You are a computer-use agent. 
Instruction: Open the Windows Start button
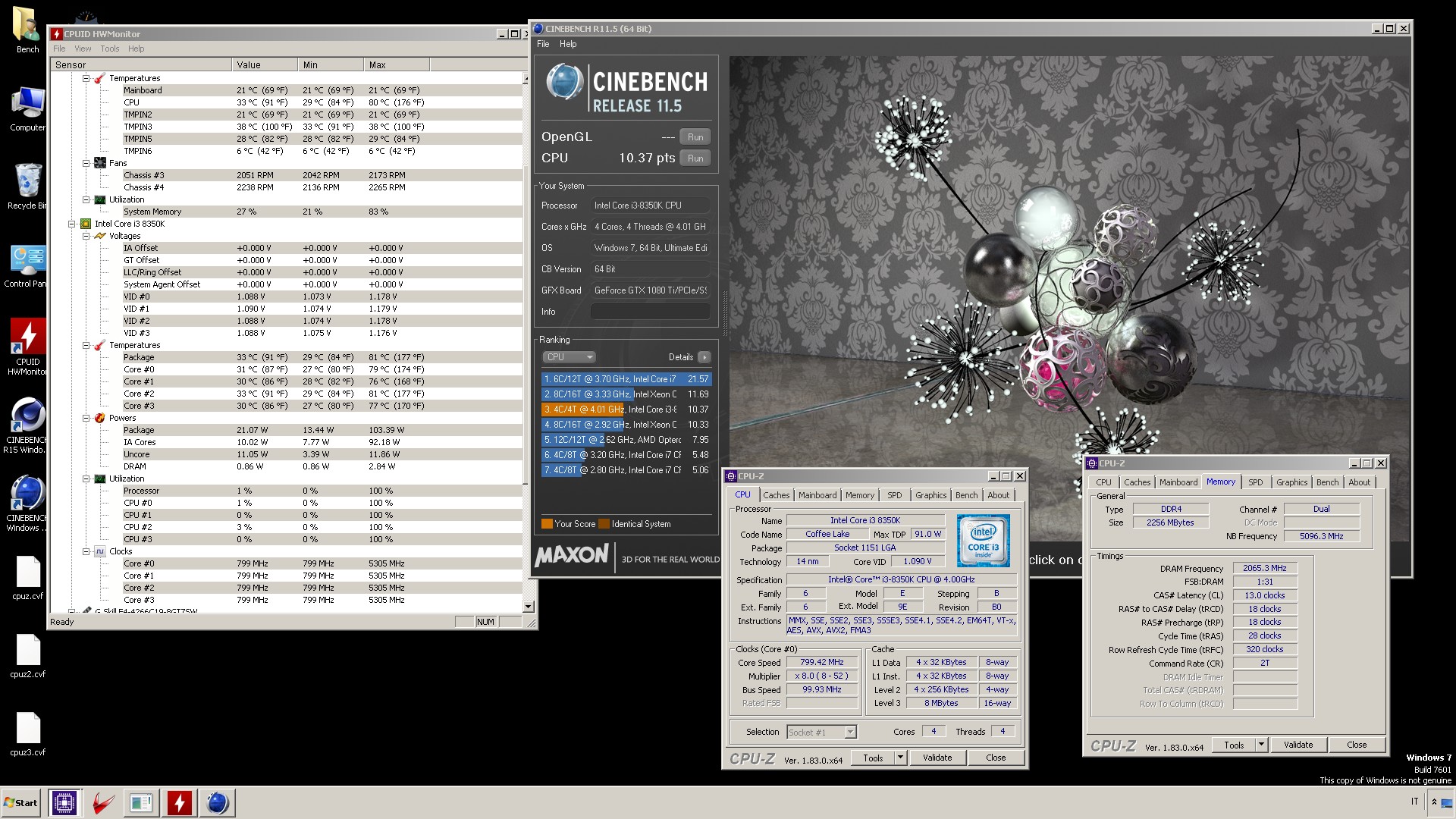21,802
